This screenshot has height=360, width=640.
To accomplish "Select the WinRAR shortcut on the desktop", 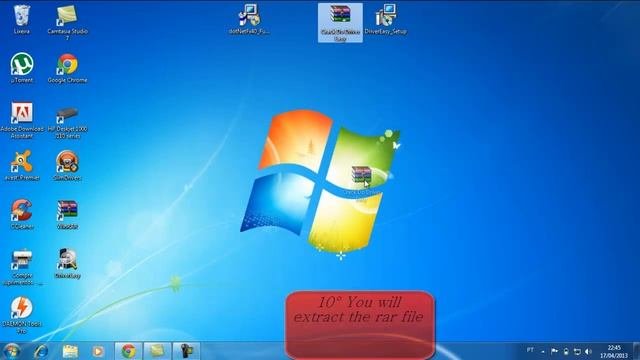I will click(x=67, y=214).
